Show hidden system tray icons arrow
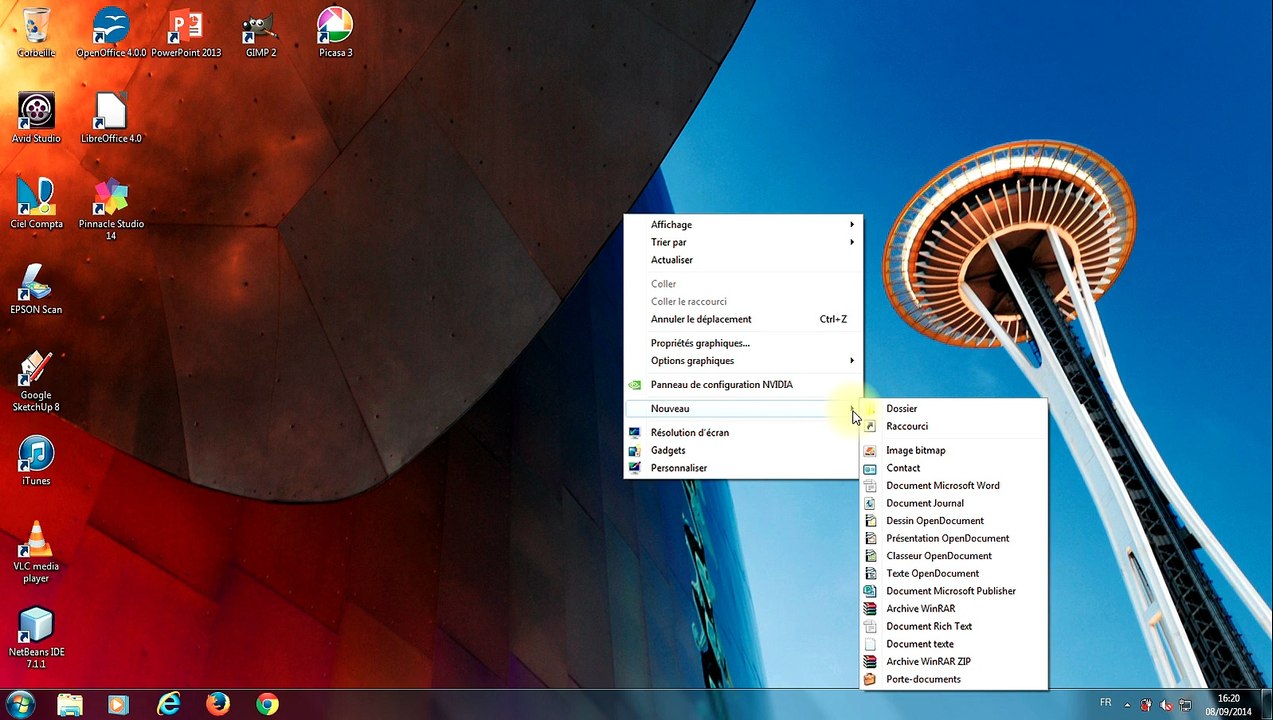The height and width of the screenshot is (720, 1273). coord(1128,704)
